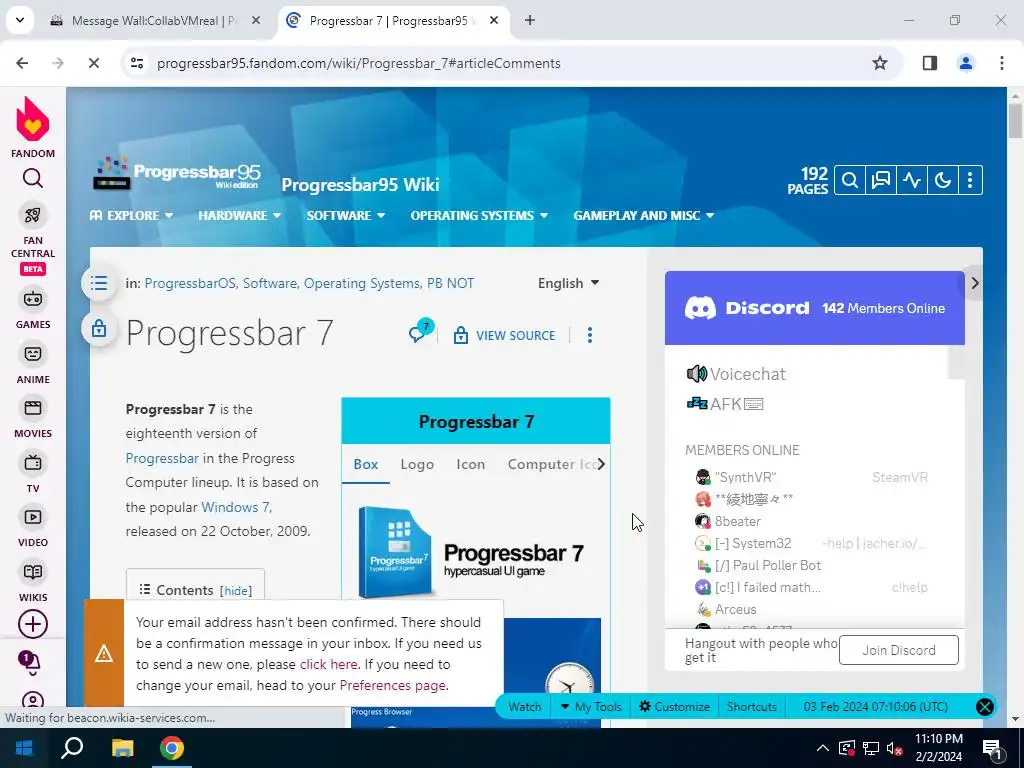This screenshot has height=768, width=1024.
Task: Switch to the Message Wall:CollabVMreal tab
Action: pos(153,21)
